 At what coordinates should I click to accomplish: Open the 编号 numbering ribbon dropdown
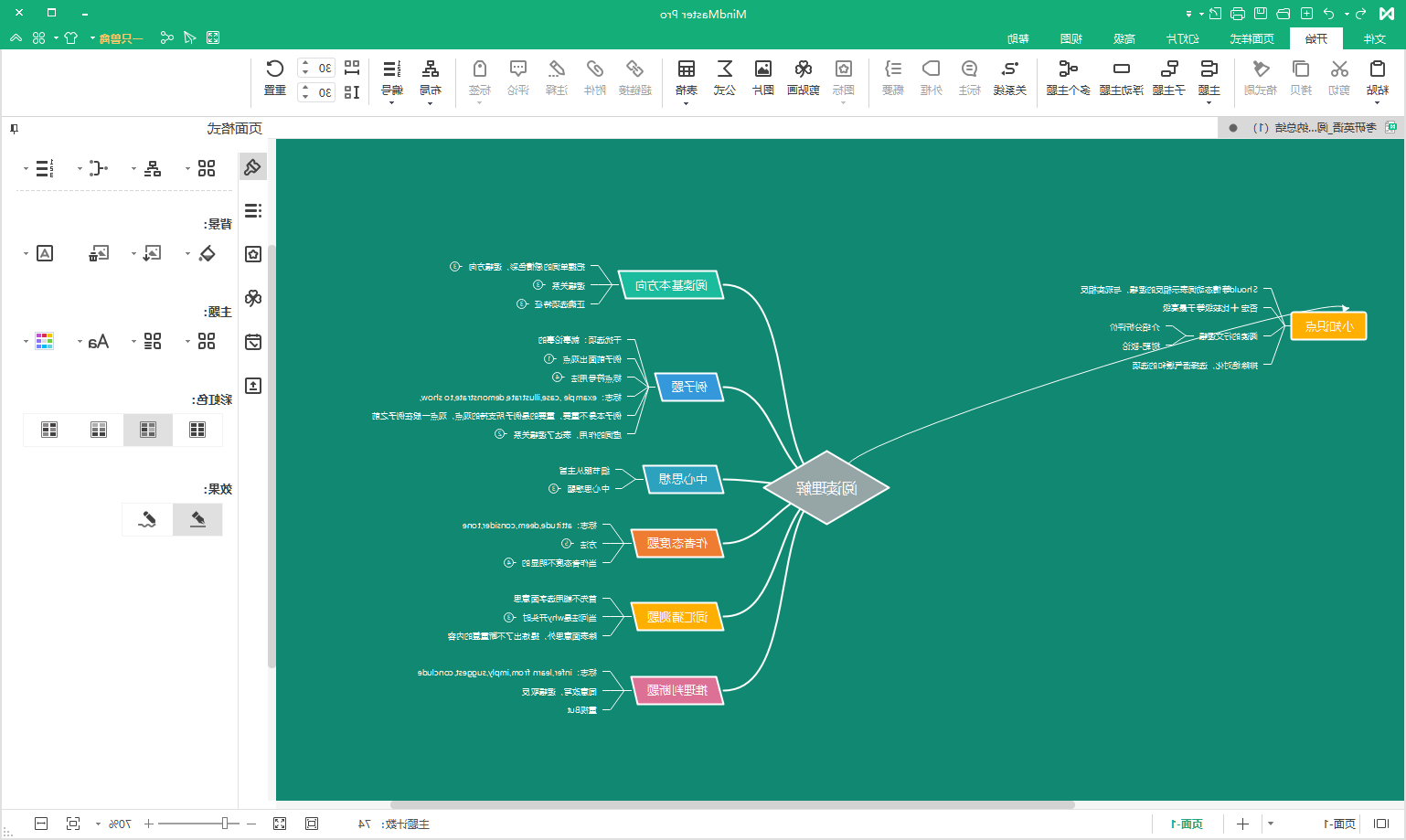(x=391, y=102)
